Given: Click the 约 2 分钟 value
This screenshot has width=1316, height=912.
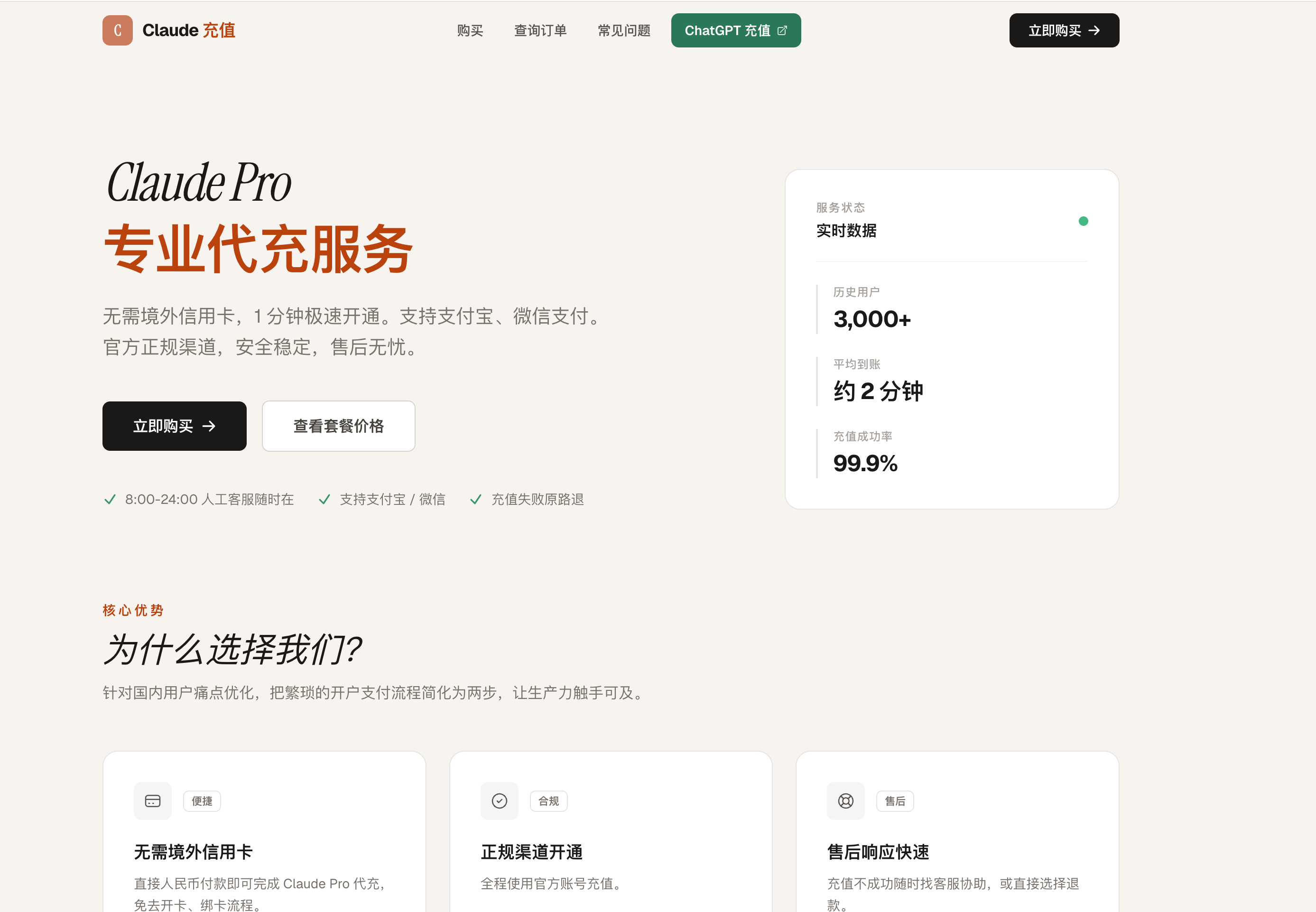Looking at the screenshot, I should tap(879, 391).
